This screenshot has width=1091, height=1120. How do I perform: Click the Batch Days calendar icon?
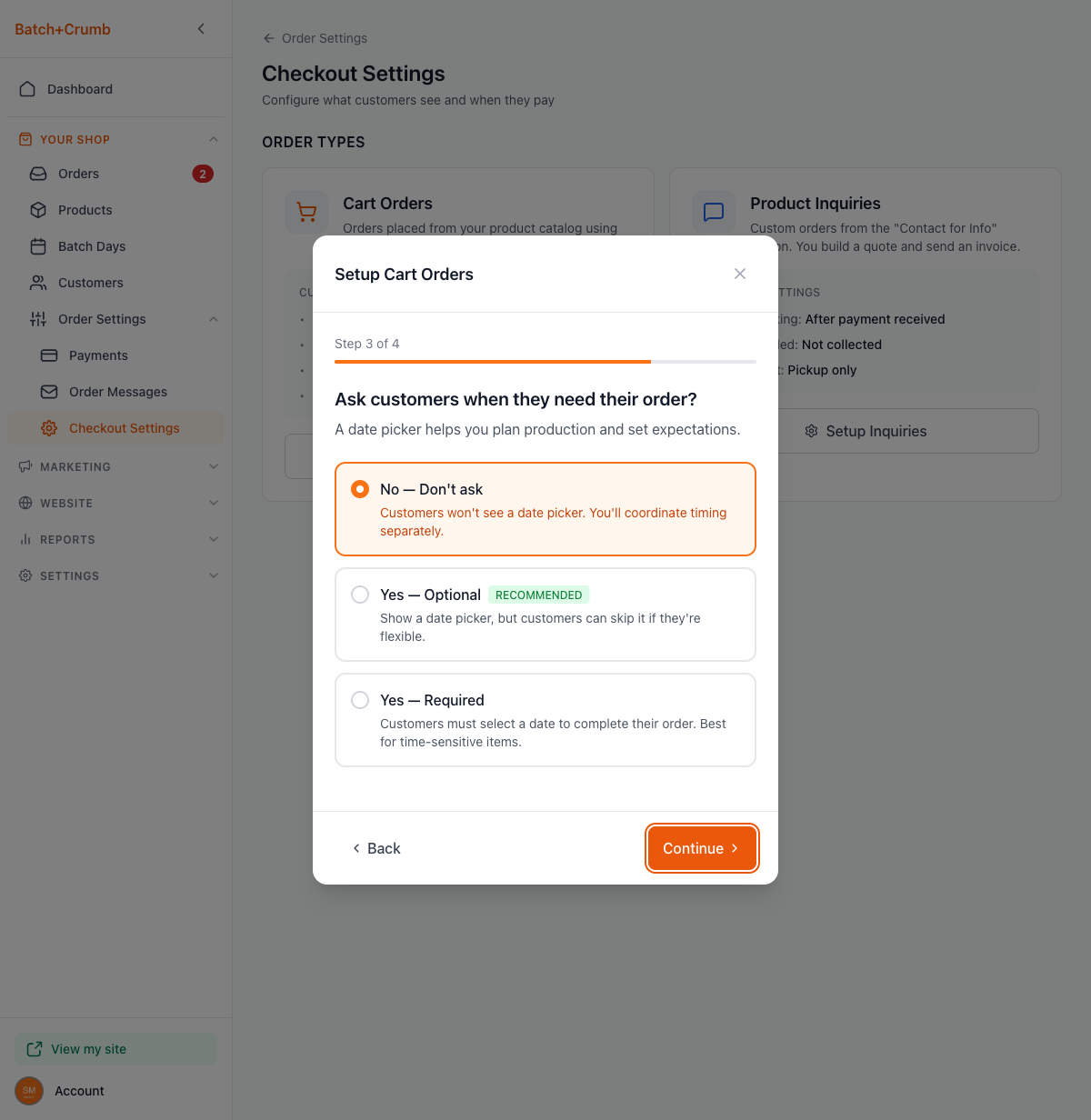[38, 246]
